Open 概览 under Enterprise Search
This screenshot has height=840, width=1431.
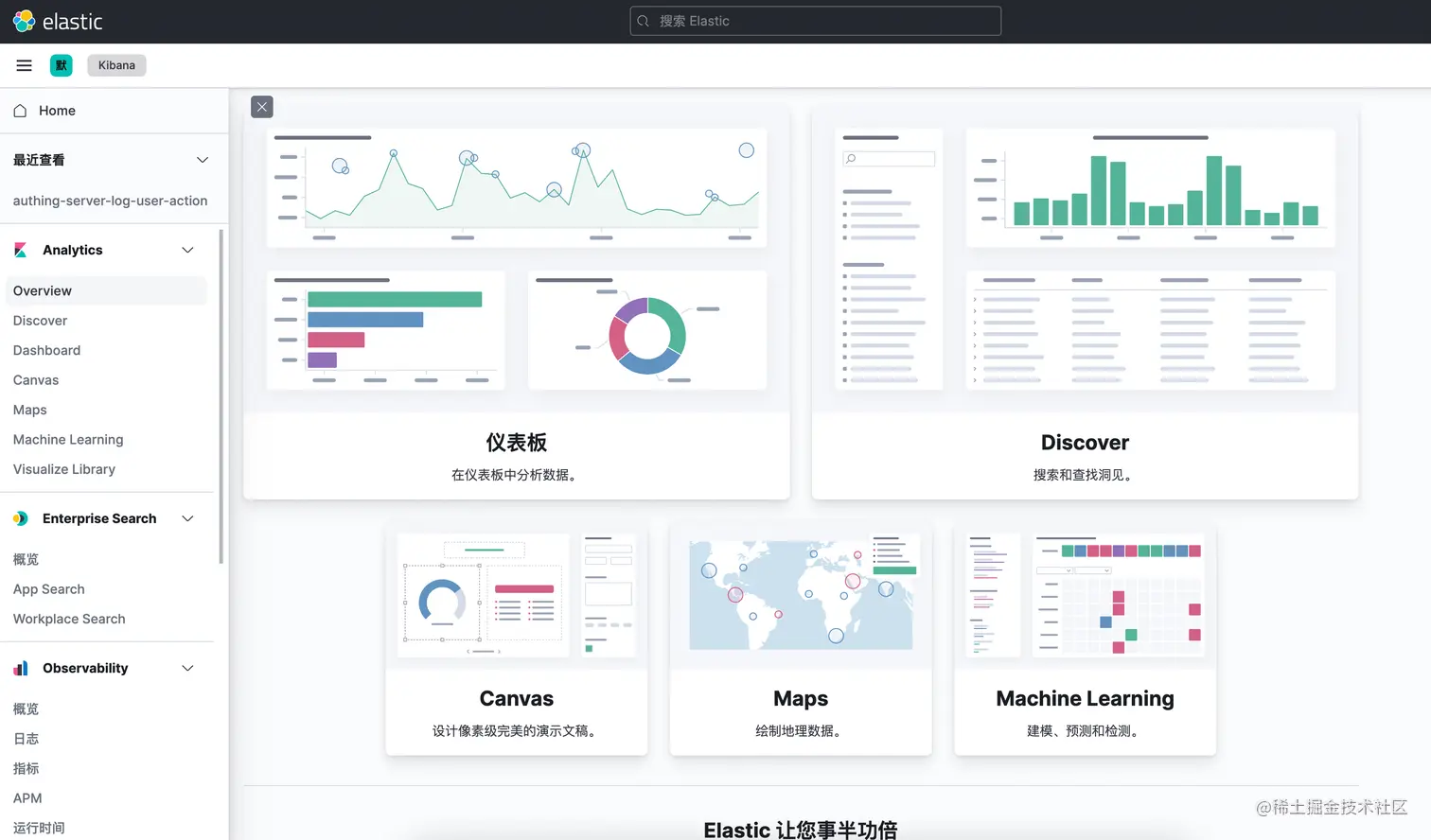pos(26,559)
